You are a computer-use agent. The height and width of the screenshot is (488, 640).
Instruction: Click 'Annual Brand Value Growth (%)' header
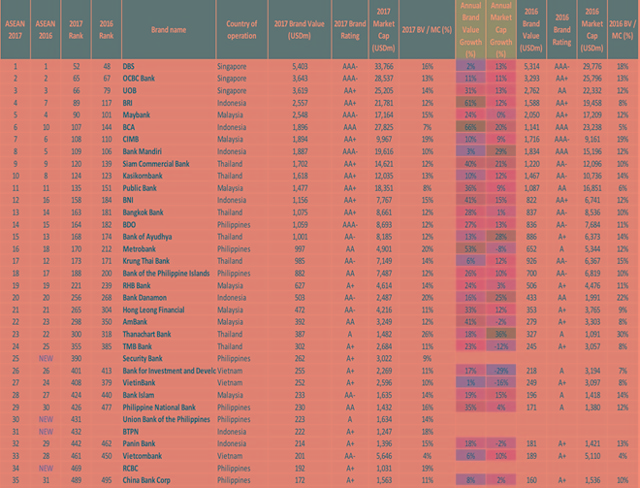(x=471, y=30)
